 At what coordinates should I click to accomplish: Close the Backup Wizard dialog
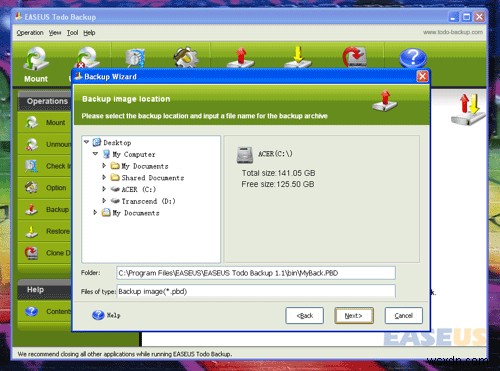[x=422, y=76]
